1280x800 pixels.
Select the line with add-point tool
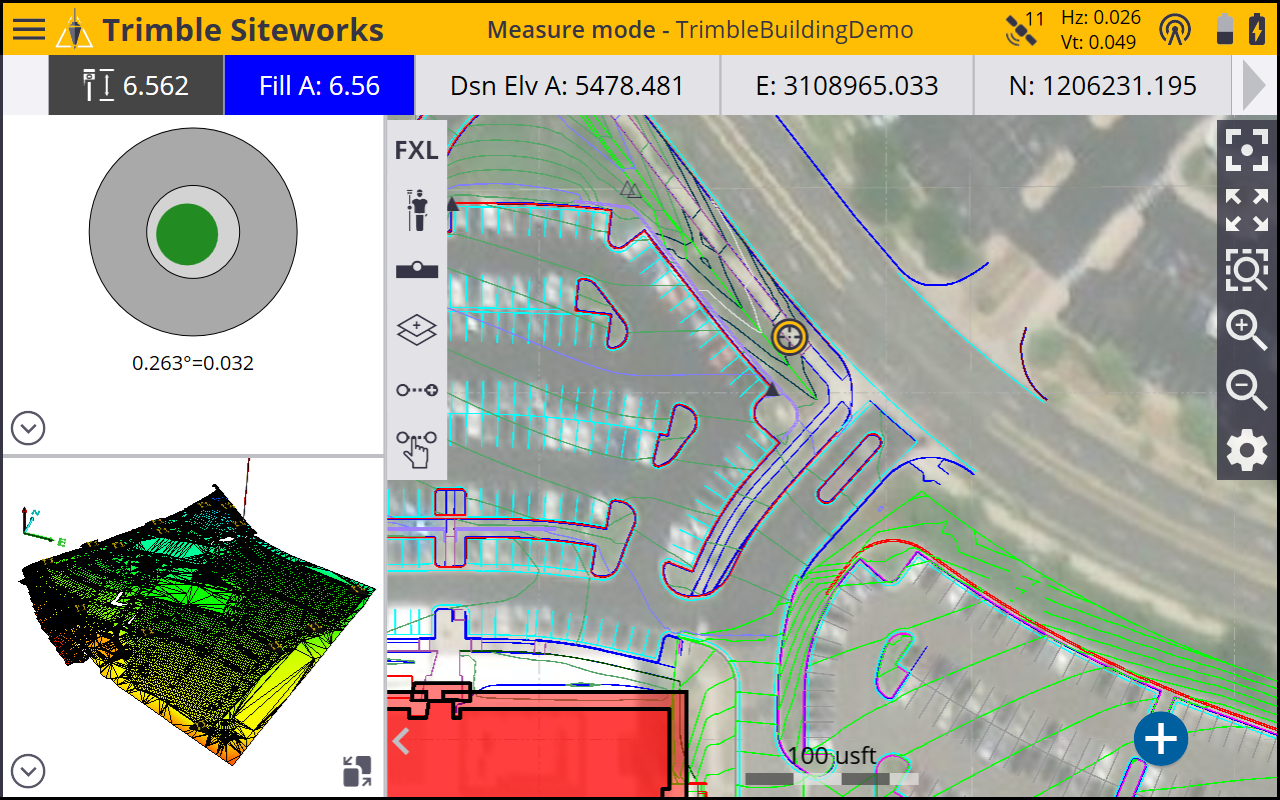[x=417, y=390]
